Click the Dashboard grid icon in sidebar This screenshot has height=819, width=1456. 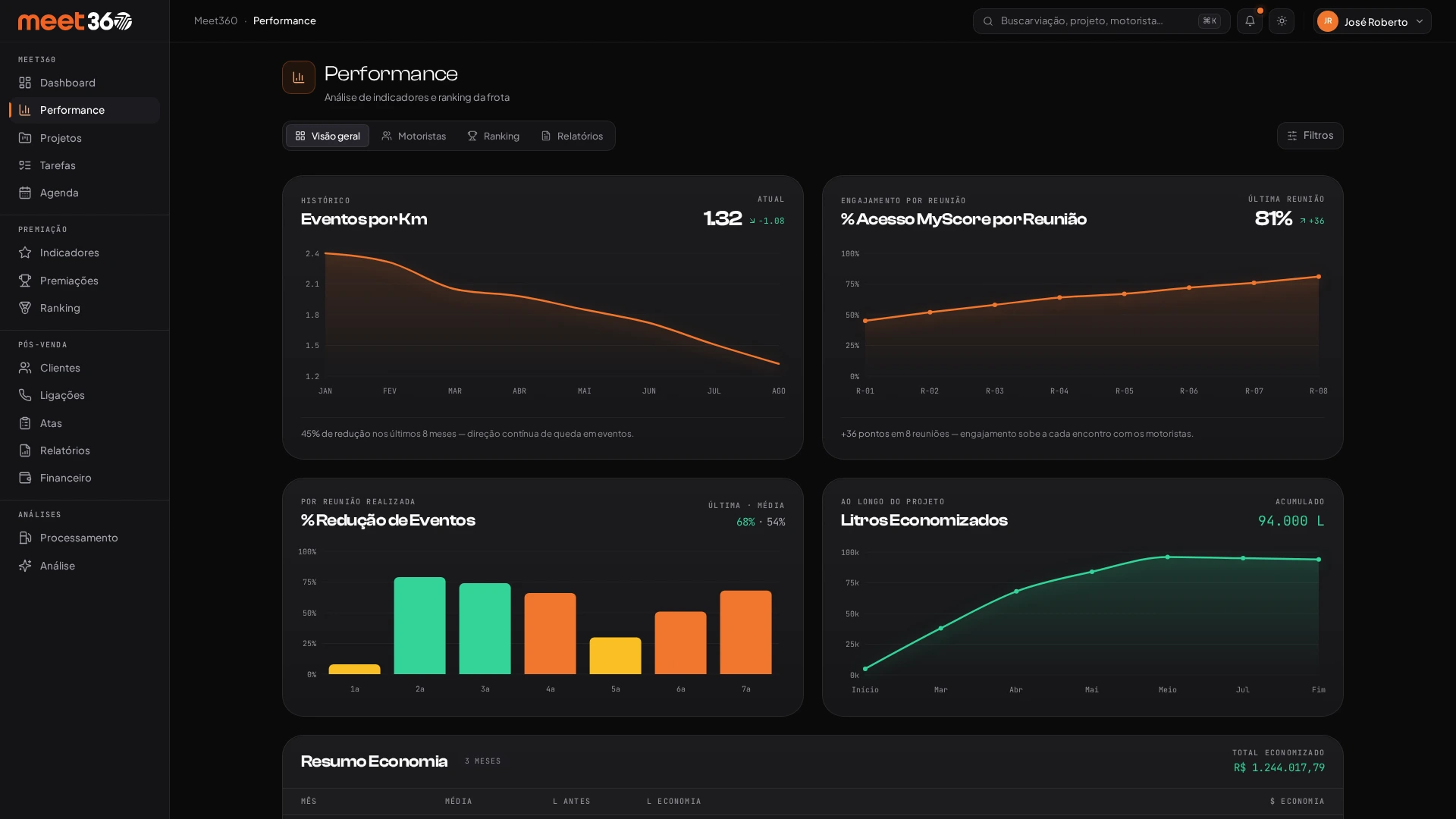[25, 83]
